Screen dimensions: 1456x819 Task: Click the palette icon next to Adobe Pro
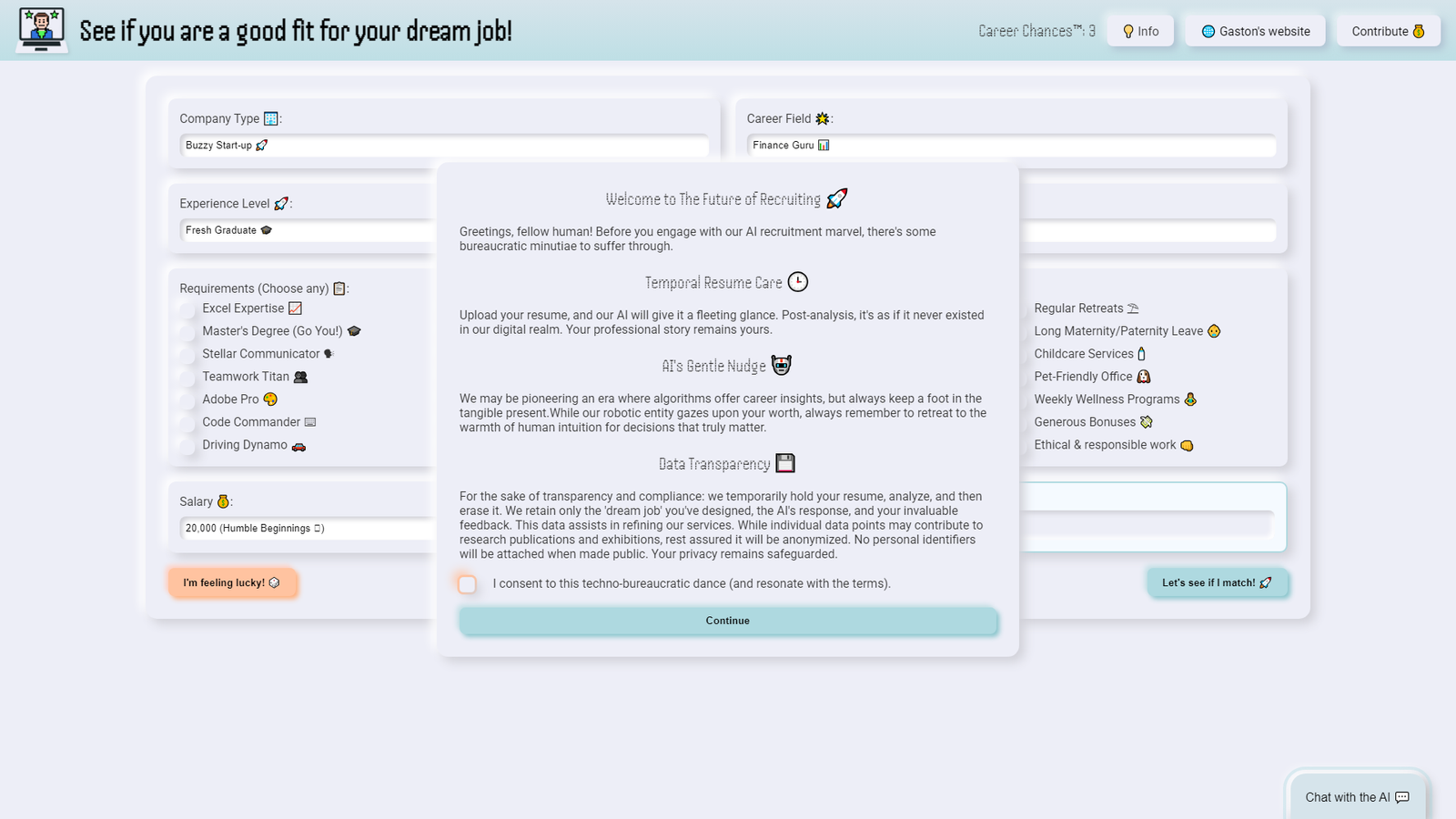click(x=270, y=399)
